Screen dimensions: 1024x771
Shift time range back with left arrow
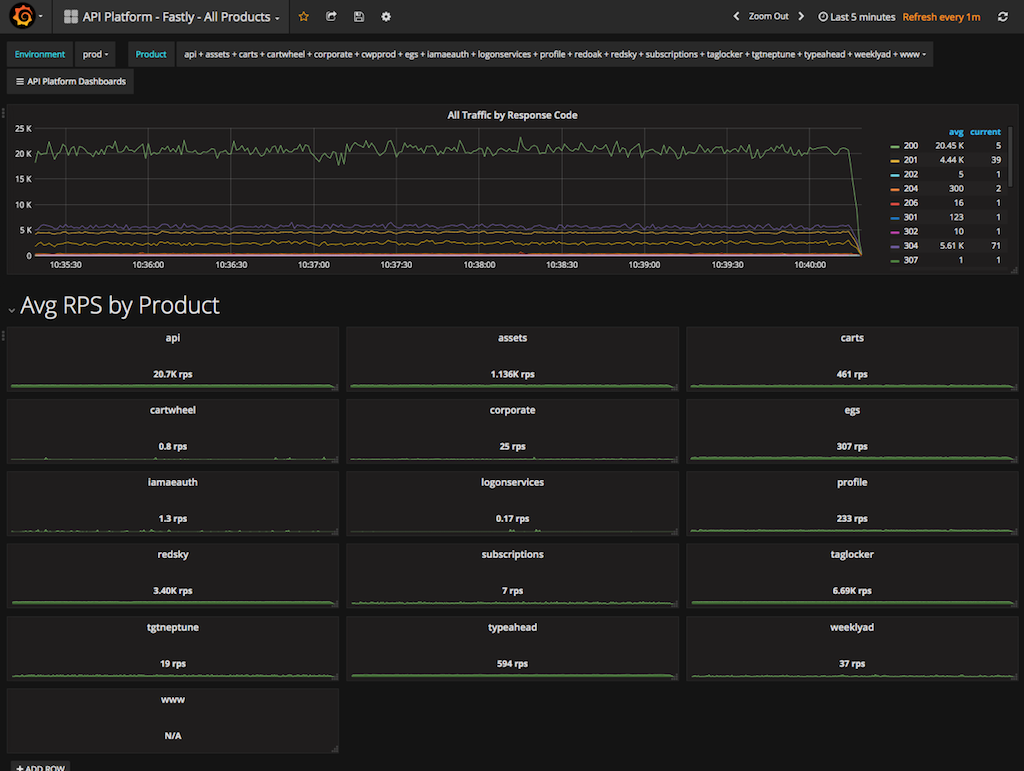point(736,16)
